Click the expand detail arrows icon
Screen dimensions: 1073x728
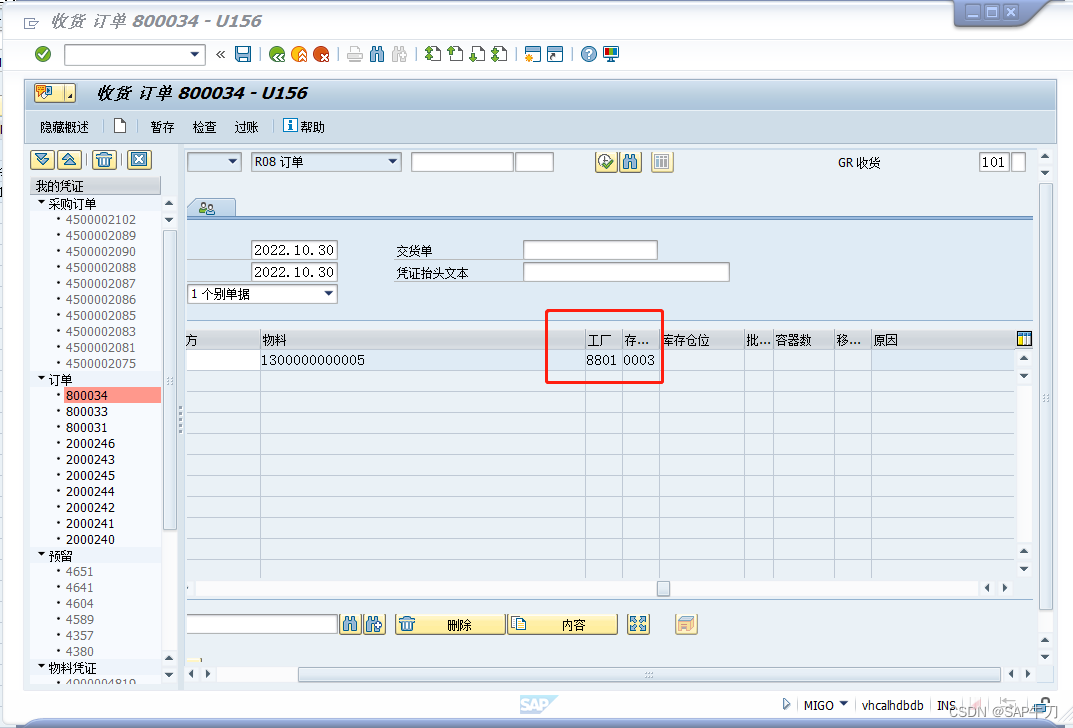(x=638, y=624)
